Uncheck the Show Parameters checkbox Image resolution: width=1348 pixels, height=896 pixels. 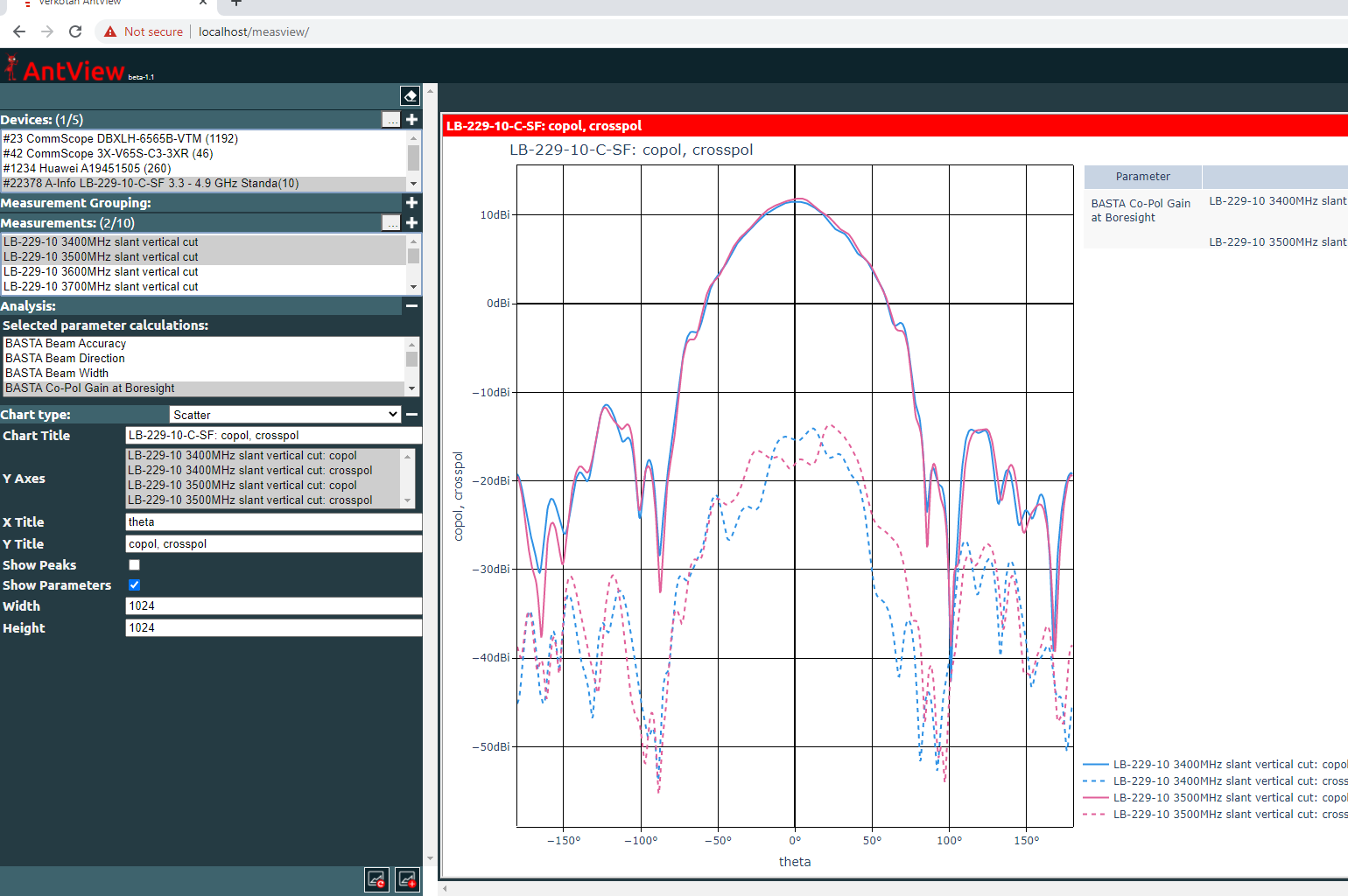[134, 585]
